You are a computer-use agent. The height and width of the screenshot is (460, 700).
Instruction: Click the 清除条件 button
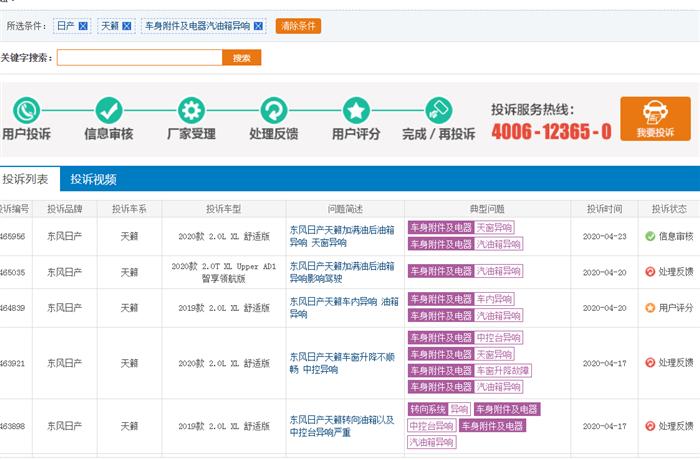click(x=298, y=26)
